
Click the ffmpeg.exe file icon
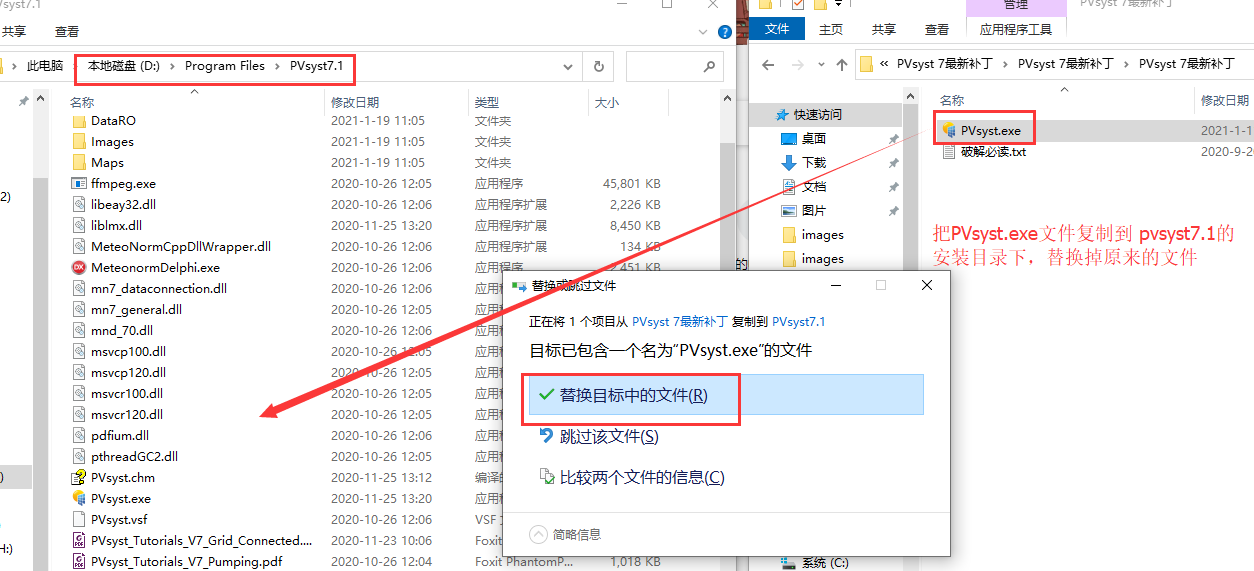click(80, 184)
